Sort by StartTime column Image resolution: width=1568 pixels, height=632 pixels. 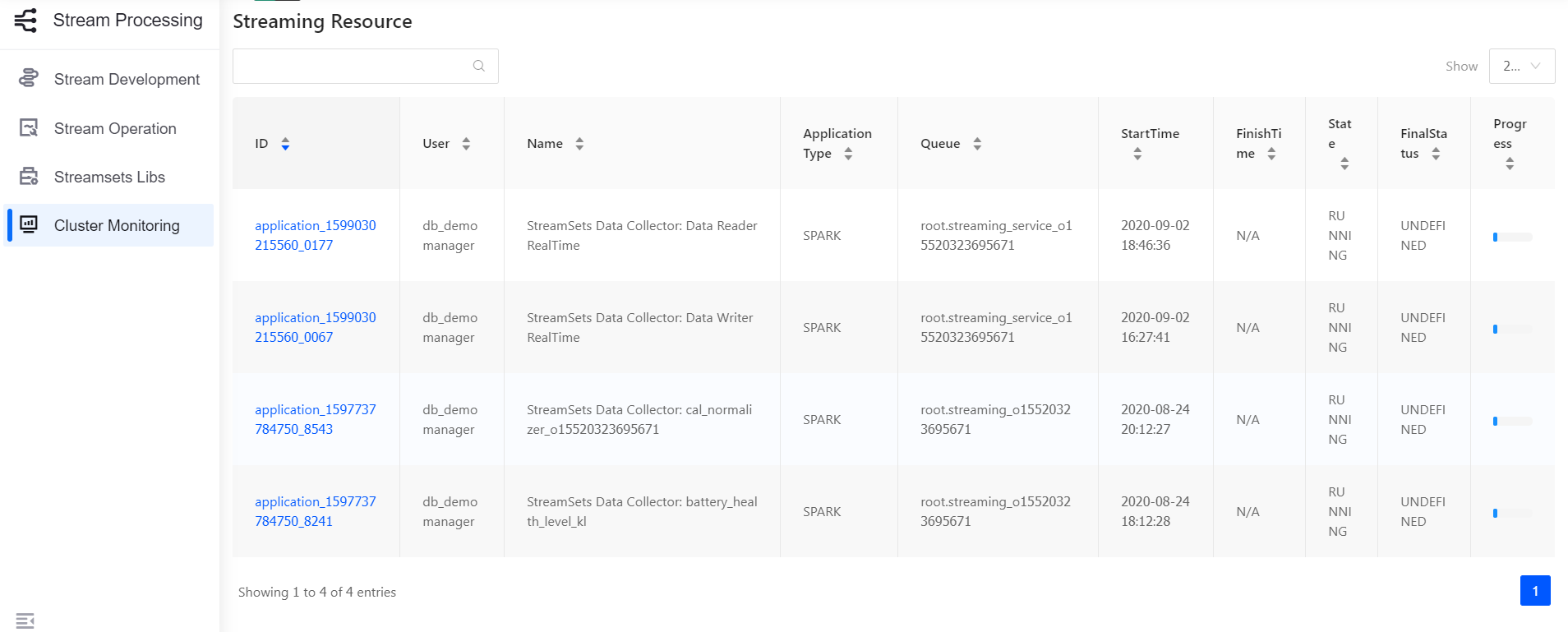tap(1137, 154)
